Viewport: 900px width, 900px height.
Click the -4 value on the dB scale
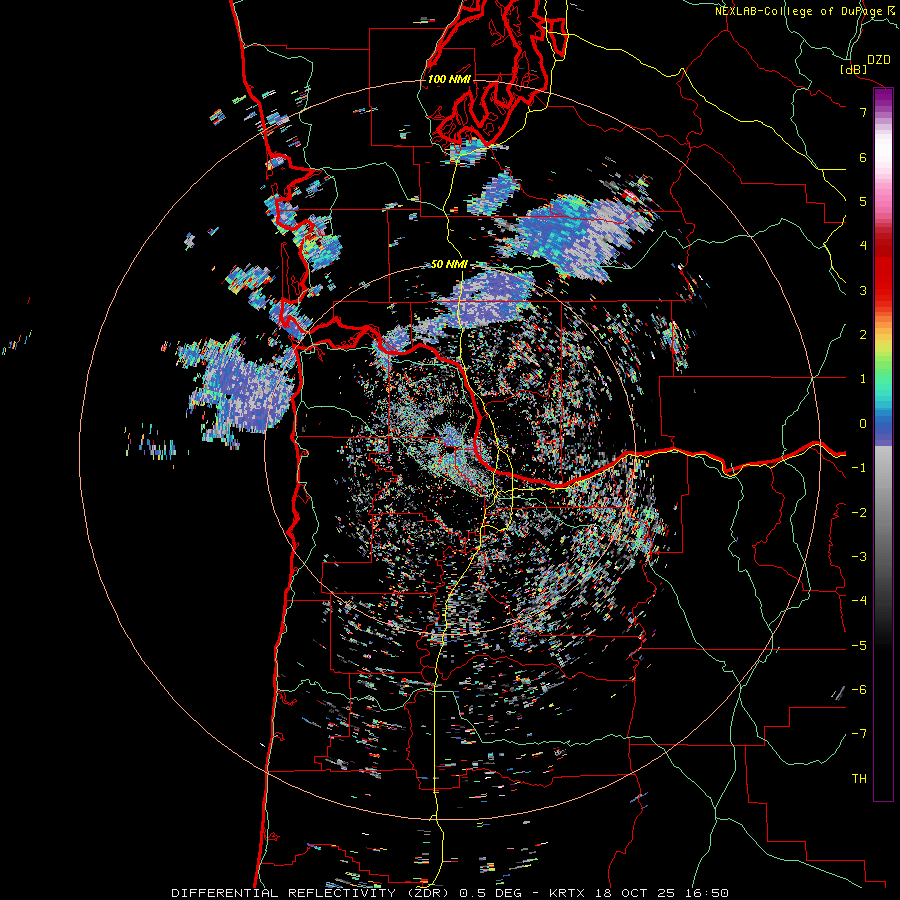(x=859, y=601)
